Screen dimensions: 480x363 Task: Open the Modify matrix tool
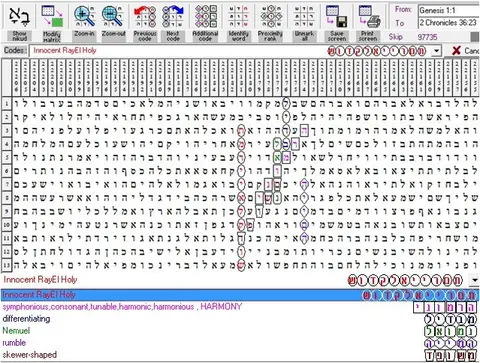[x=52, y=22]
